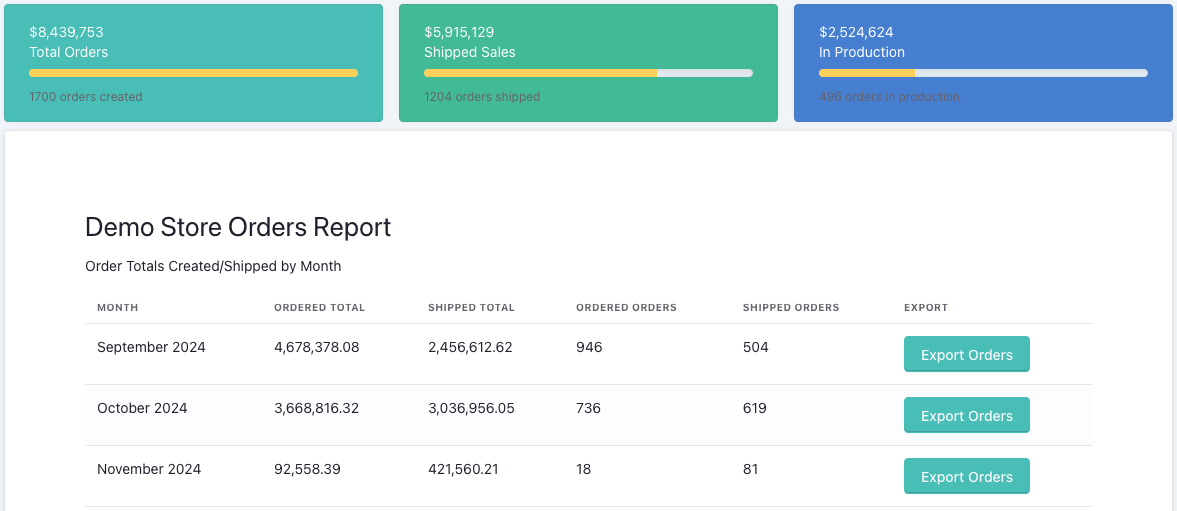This screenshot has width=1177, height=511.
Task: Select November's ordered total 92,558.39
Action: pyautogui.click(x=307, y=469)
